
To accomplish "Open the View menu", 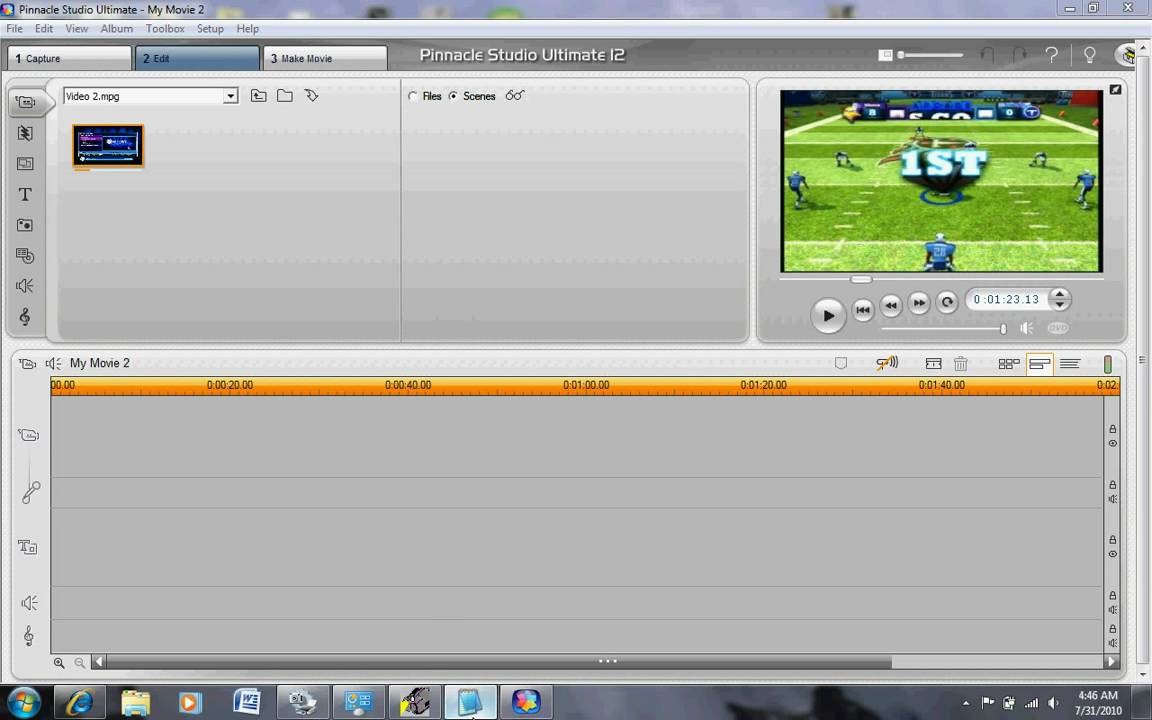I will point(76,29).
